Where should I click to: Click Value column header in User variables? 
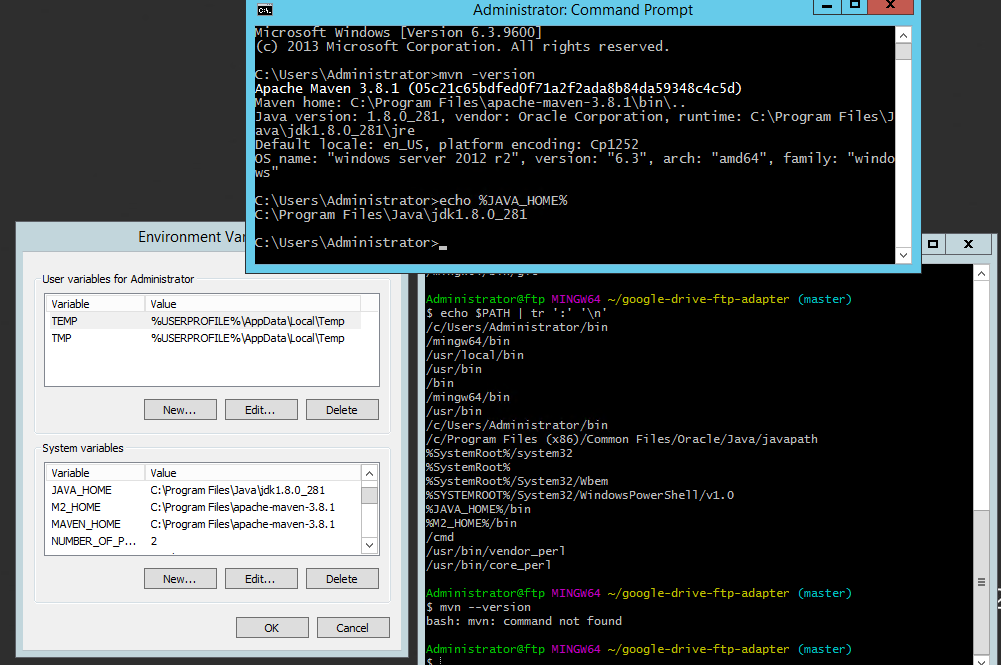253,304
